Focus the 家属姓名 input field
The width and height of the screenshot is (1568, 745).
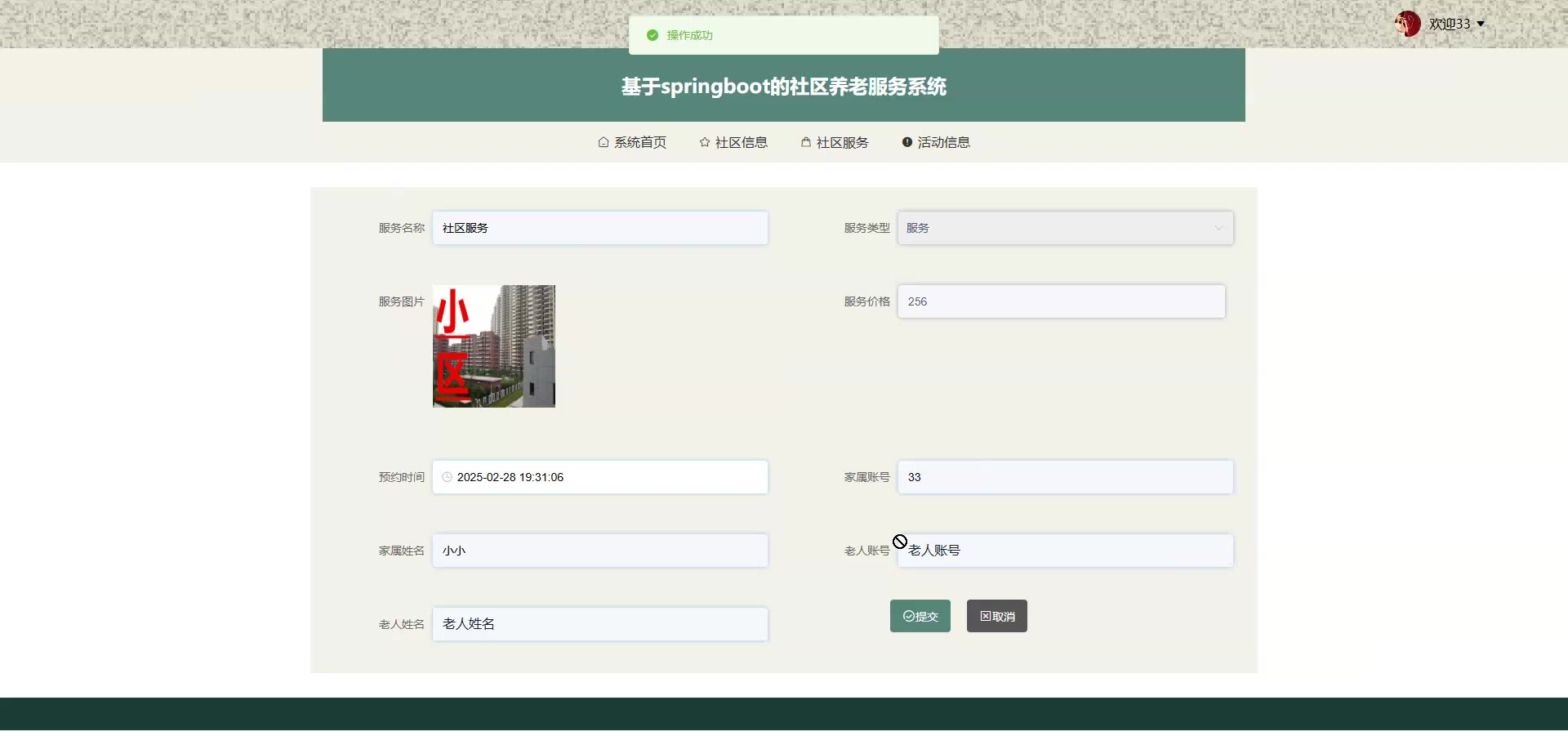point(600,551)
